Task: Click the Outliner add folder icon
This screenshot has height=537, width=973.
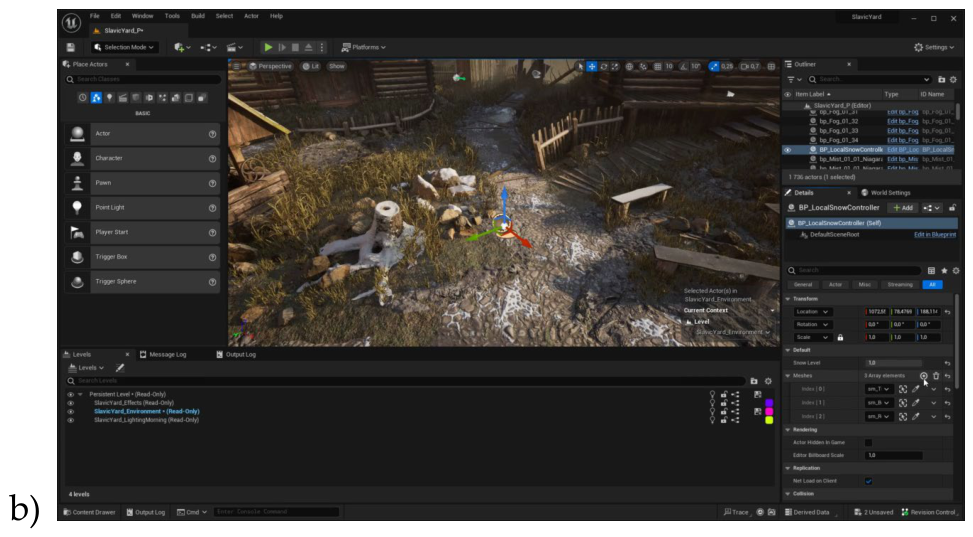Action: pyautogui.click(x=941, y=79)
